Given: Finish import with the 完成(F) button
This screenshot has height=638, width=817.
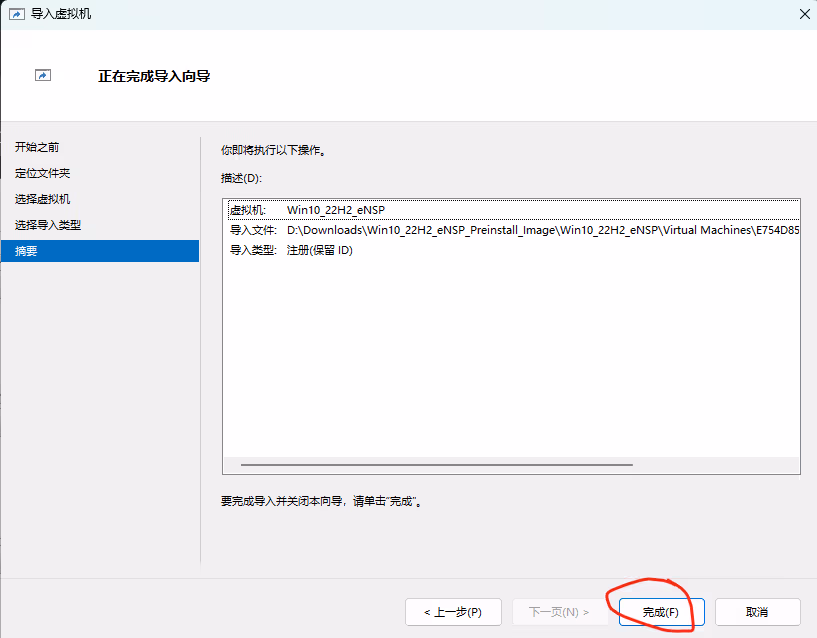Looking at the screenshot, I should (x=661, y=612).
